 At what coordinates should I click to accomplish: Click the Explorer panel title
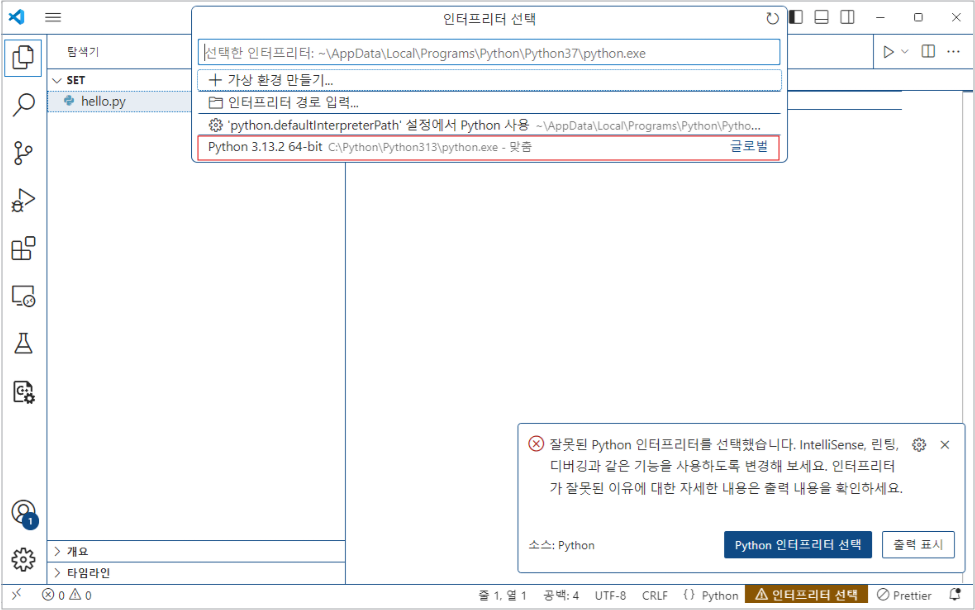[83, 52]
